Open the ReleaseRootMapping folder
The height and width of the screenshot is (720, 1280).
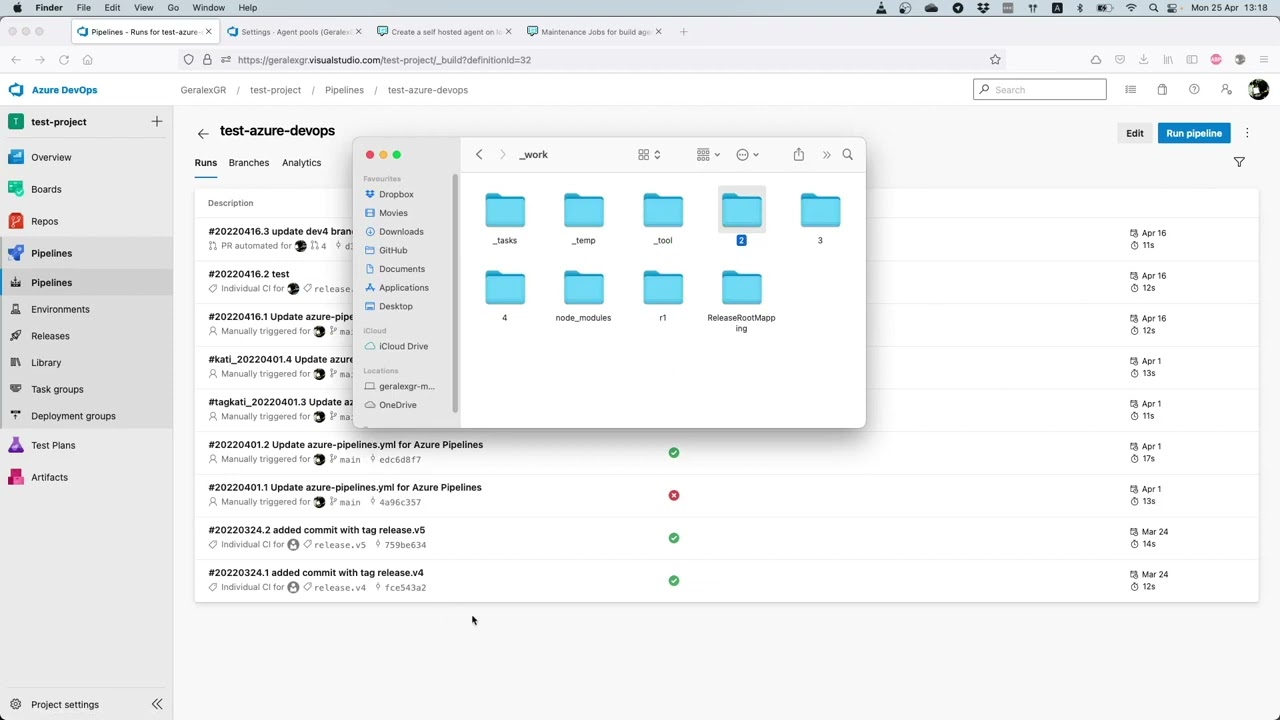point(741,301)
